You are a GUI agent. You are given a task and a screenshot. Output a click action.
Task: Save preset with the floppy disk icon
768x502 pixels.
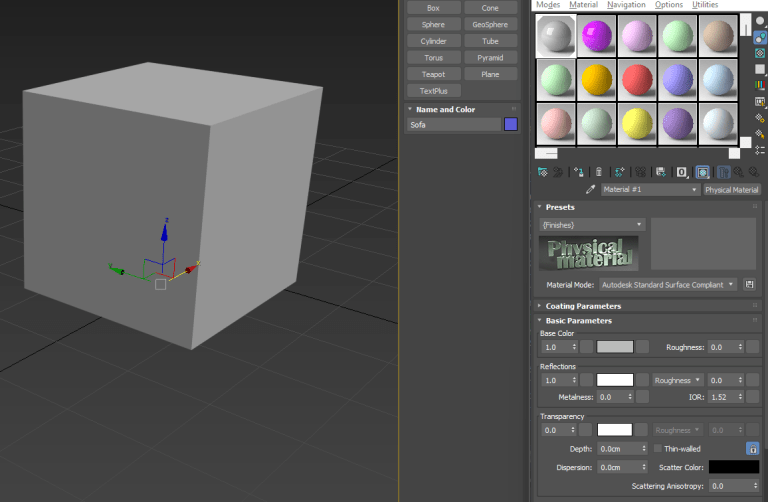point(747,284)
